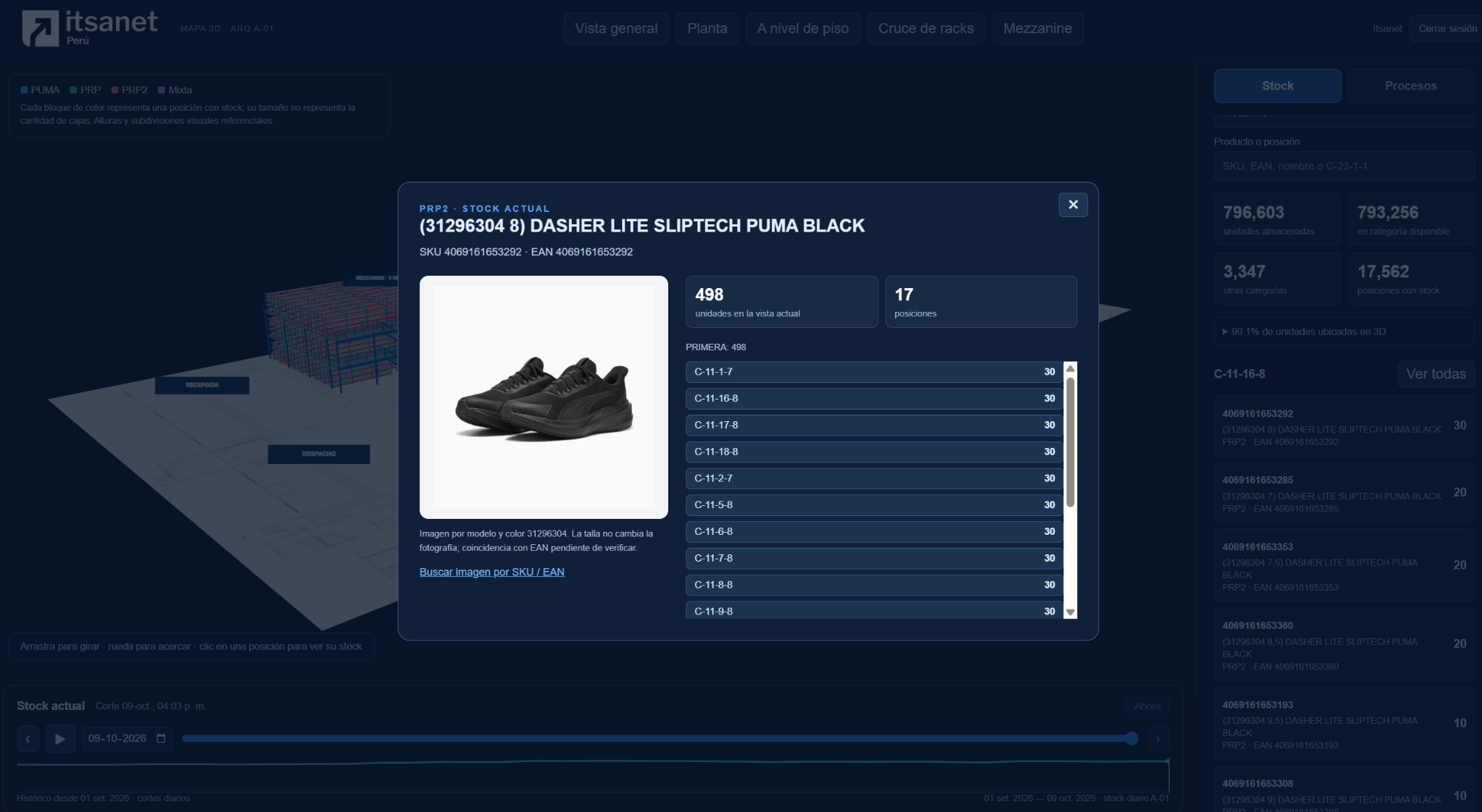The image size is (1482, 812).
Task: Click Ver todas button
Action: (x=1436, y=374)
